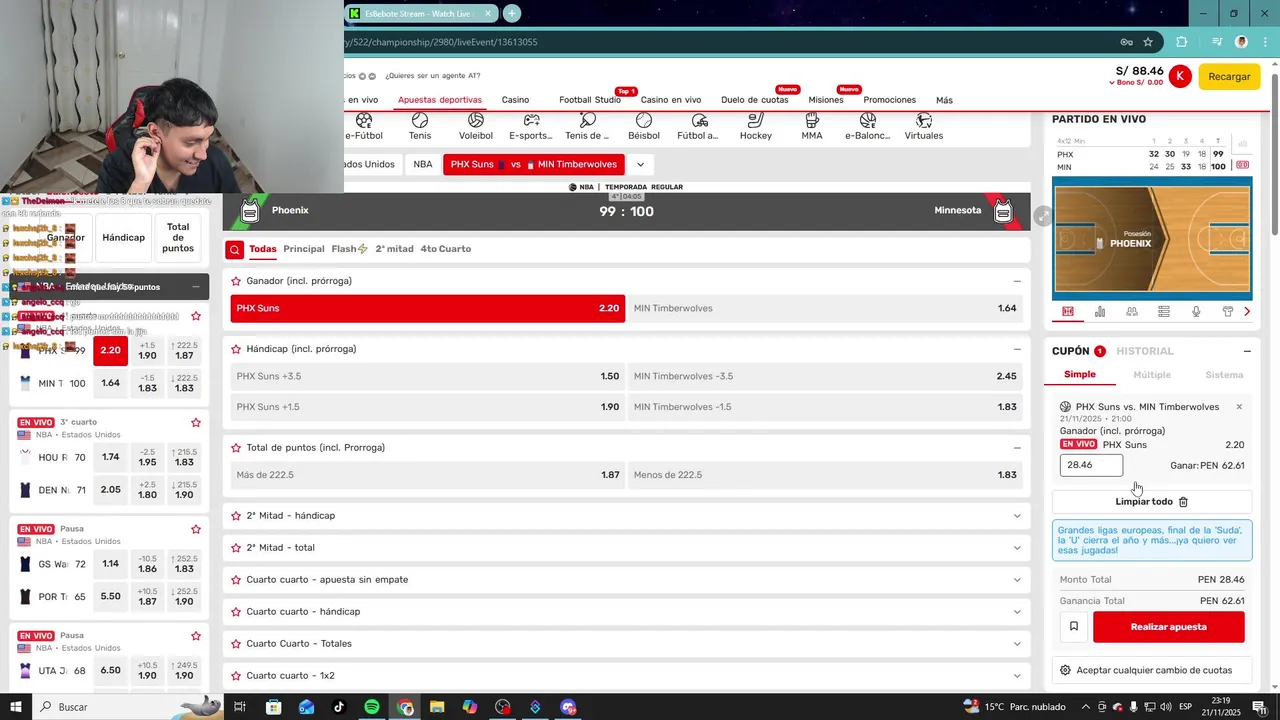1280x720 pixels.
Task: Switch to the Sistema coupon tab
Action: click(1224, 375)
